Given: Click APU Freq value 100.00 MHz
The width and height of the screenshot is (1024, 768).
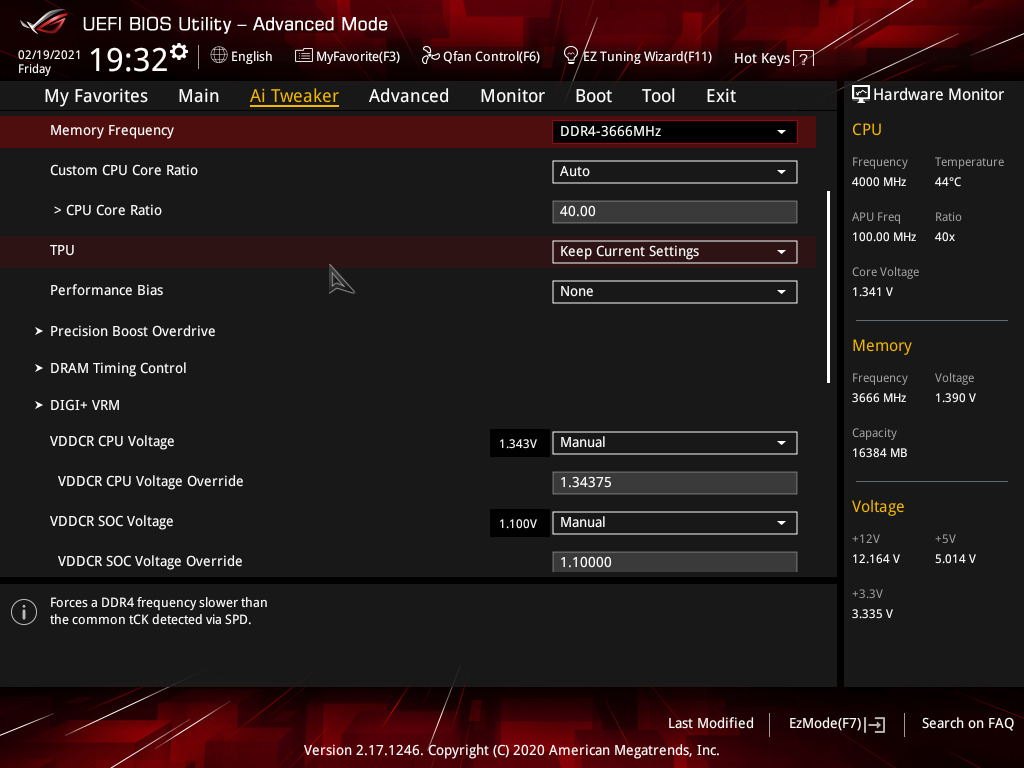Looking at the screenshot, I should pos(884,237).
